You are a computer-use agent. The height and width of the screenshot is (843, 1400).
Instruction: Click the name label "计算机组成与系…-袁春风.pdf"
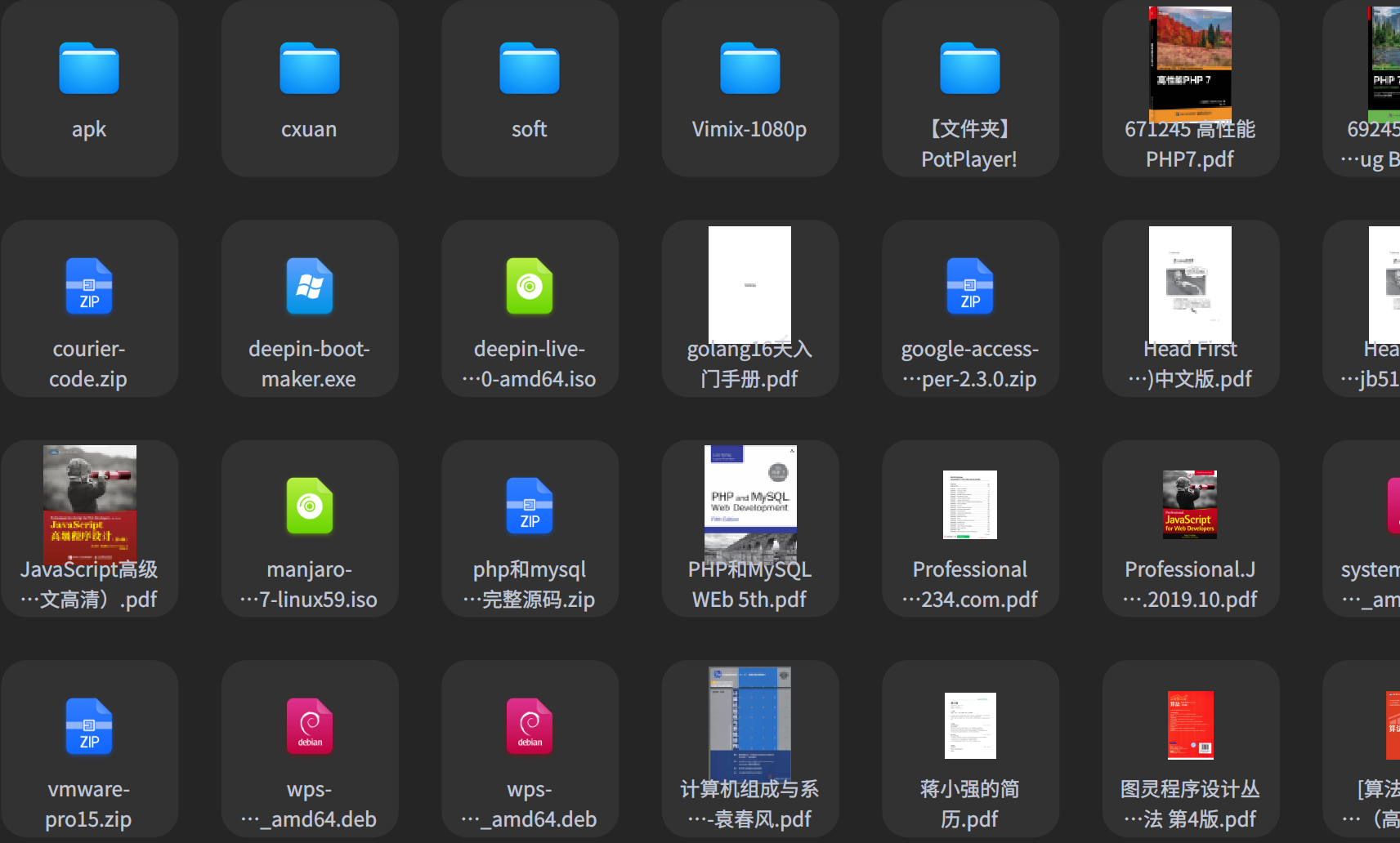(x=749, y=804)
